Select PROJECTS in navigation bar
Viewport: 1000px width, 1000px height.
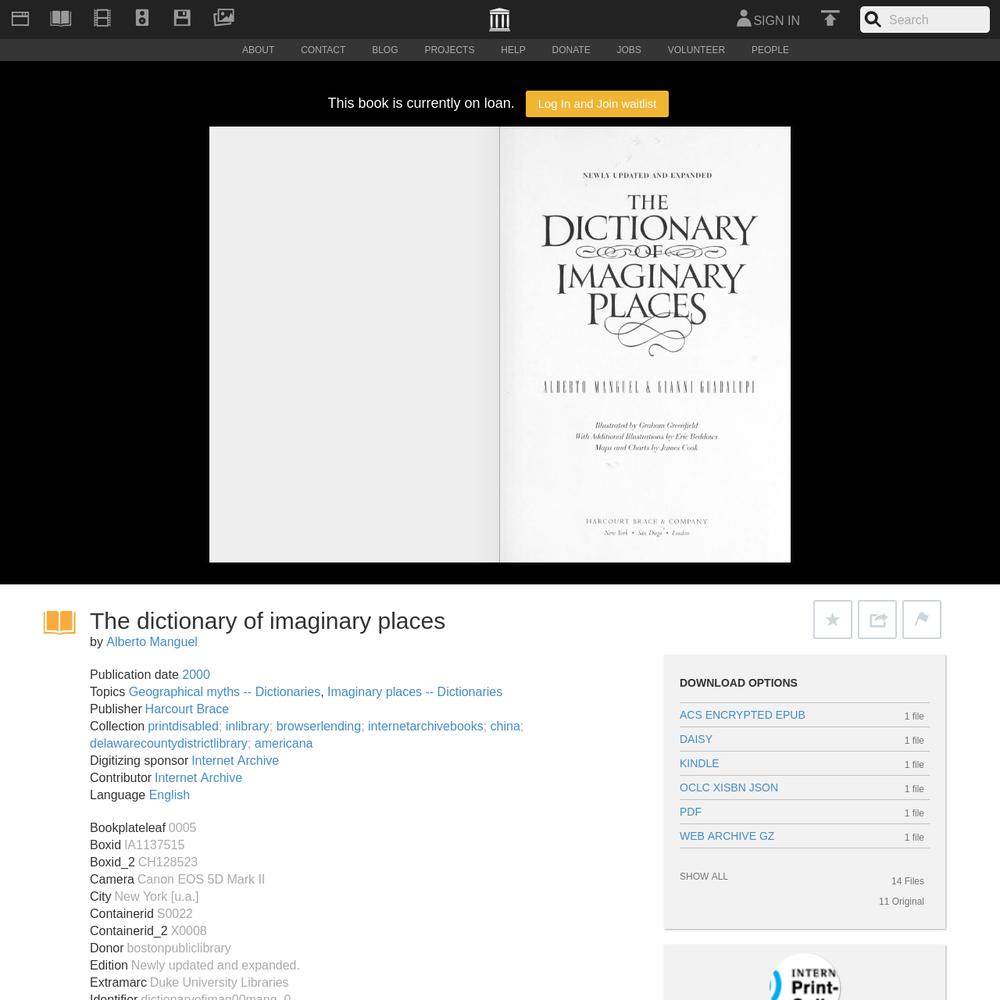click(x=450, y=50)
